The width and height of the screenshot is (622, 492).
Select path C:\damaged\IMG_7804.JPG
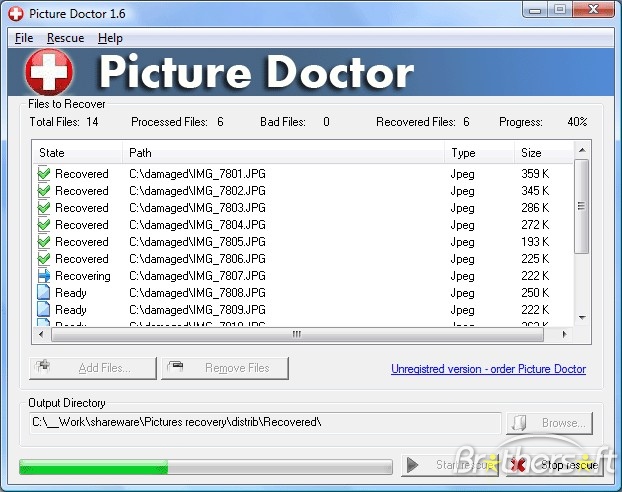[x=197, y=225]
